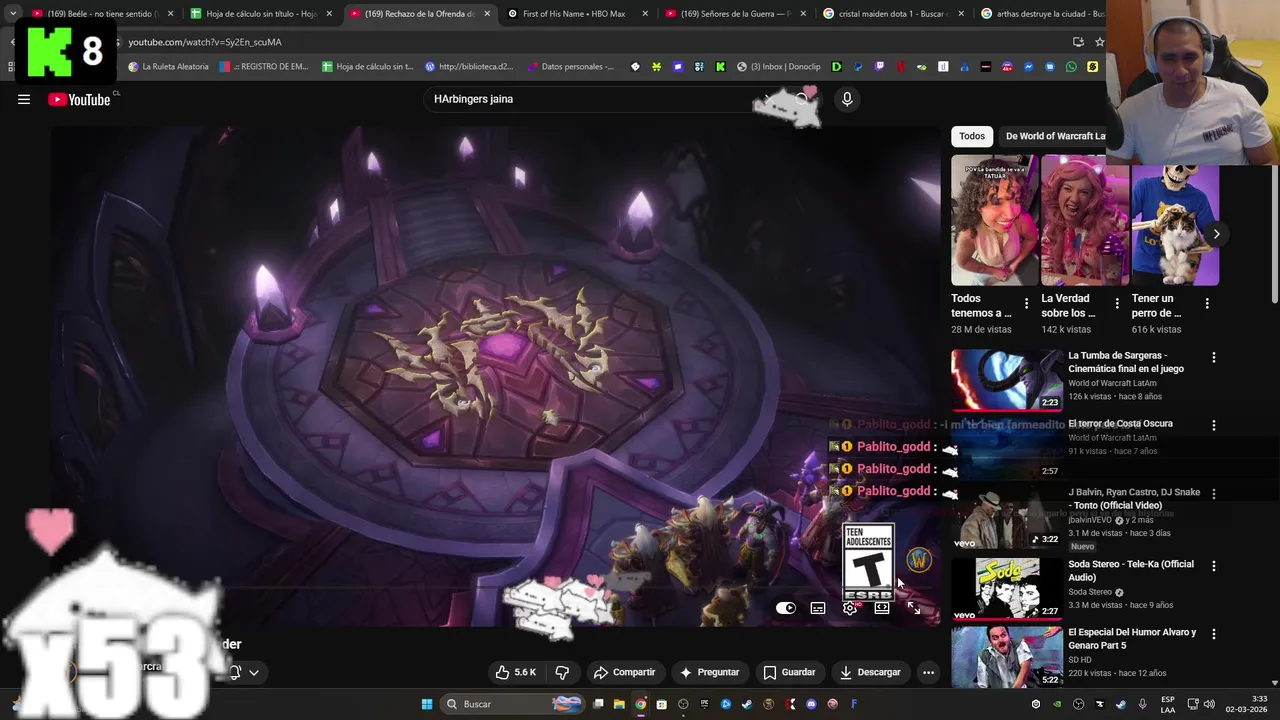Viewport: 1280px width, 720px height.
Task: Open Microsoft Store from the taskbar
Action: tap(662, 704)
